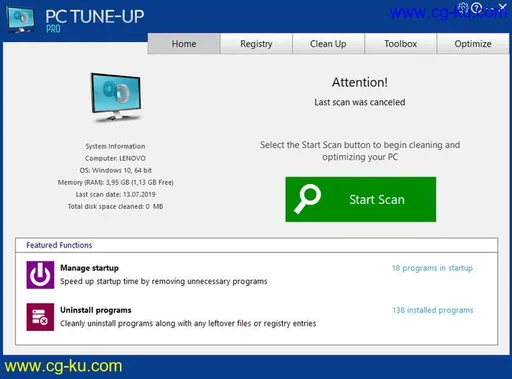Screen dimensions: 512x379
Task: Open settings gear icon in title bar
Action: coord(463,7)
